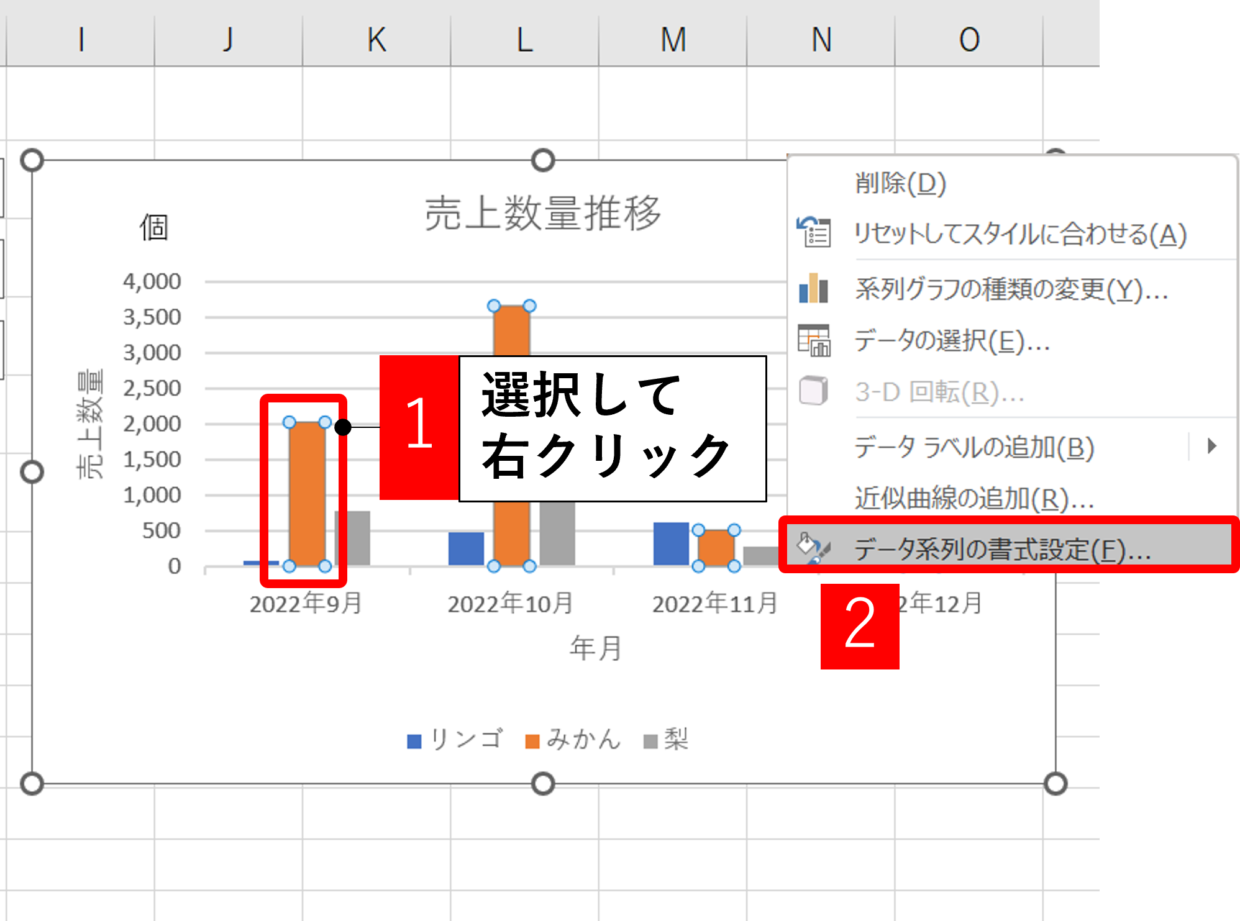Click the horizontal axis title 年月
The height and width of the screenshot is (921, 1240).
(x=596, y=648)
